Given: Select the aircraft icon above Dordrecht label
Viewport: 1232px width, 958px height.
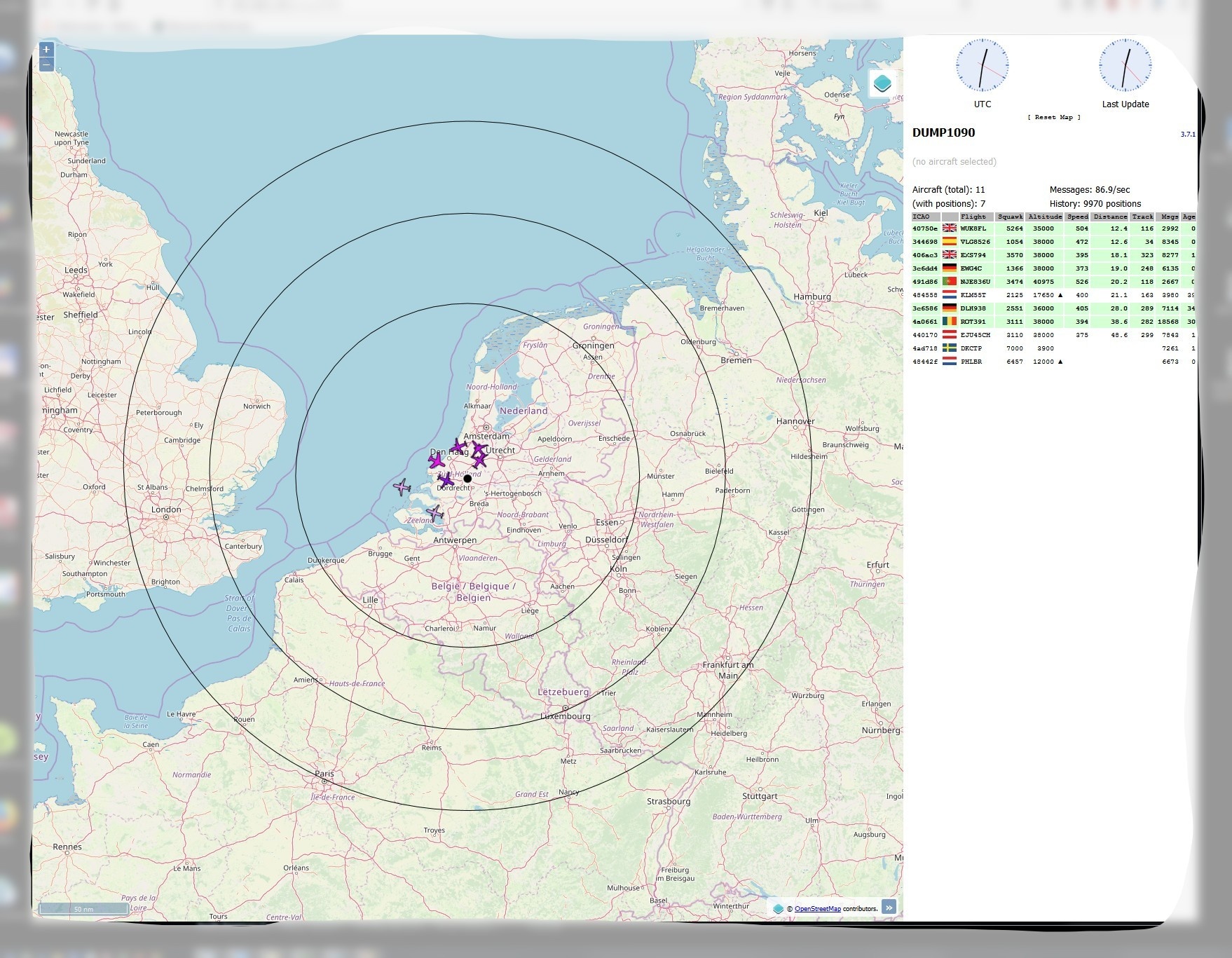Looking at the screenshot, I should point(446,479).
